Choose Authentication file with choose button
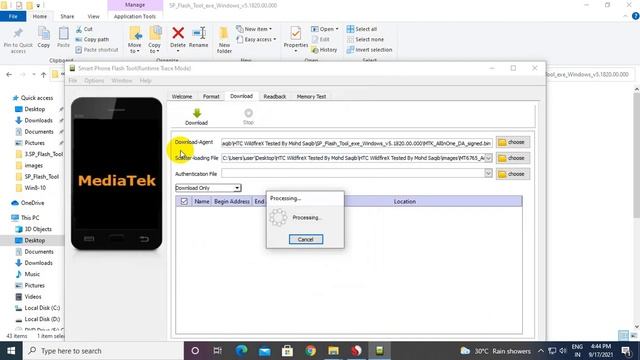Image resolution: width=640 pixels, height=360 pixels. coord(513,174)
